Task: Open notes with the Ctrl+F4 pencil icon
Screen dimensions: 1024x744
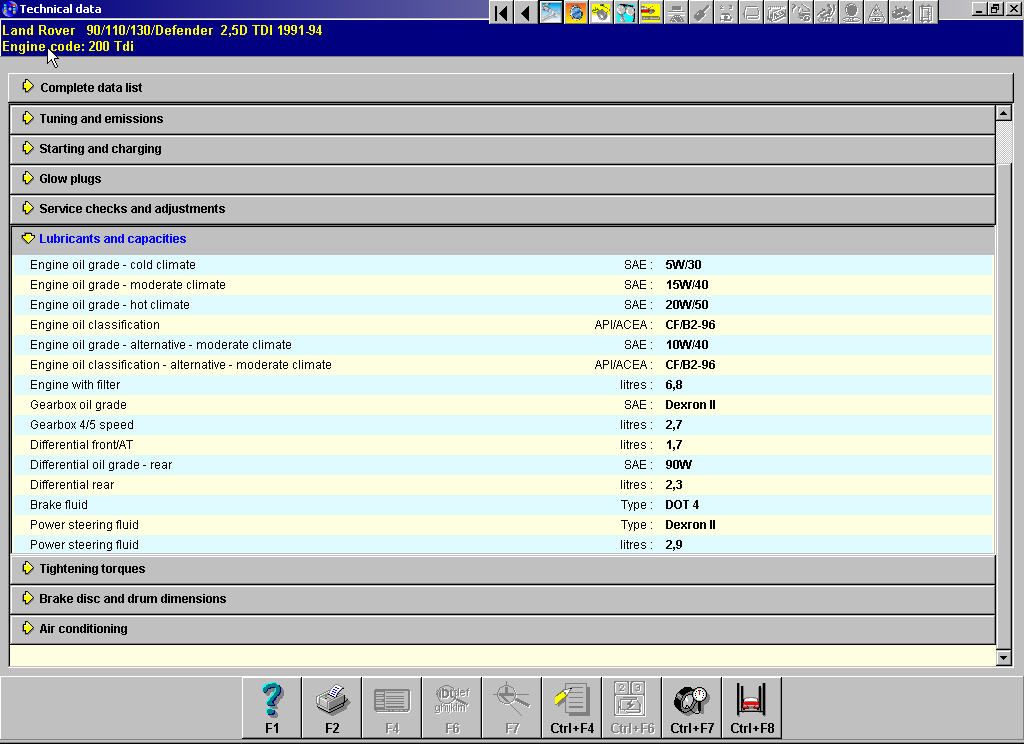Action: coord(572,708)
